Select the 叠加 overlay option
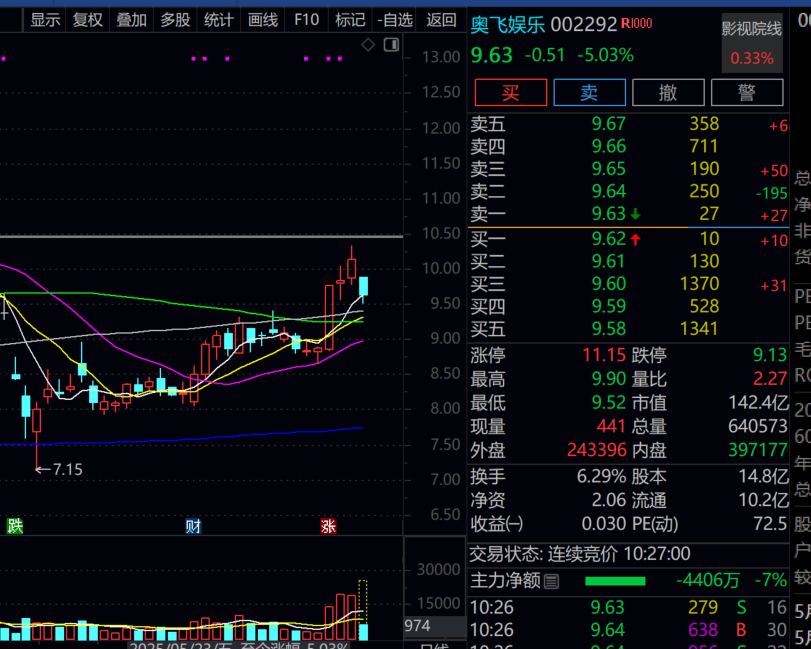Viewport: 811px width, 649px height. click(x=131, y=20)
